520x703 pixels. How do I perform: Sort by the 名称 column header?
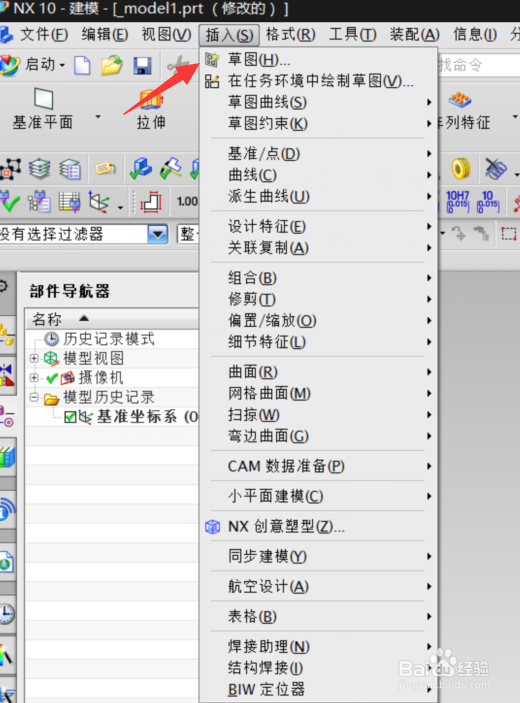click(112, 319)
